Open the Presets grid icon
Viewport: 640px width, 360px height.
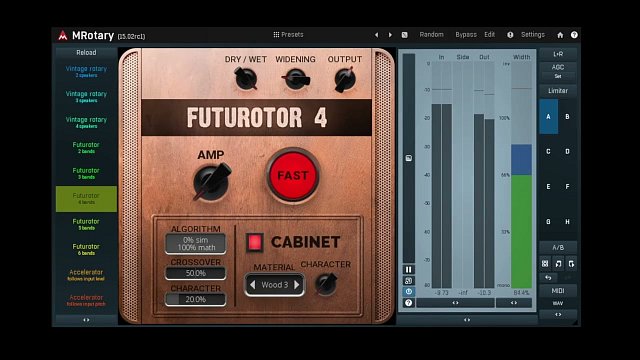[276, 35]
